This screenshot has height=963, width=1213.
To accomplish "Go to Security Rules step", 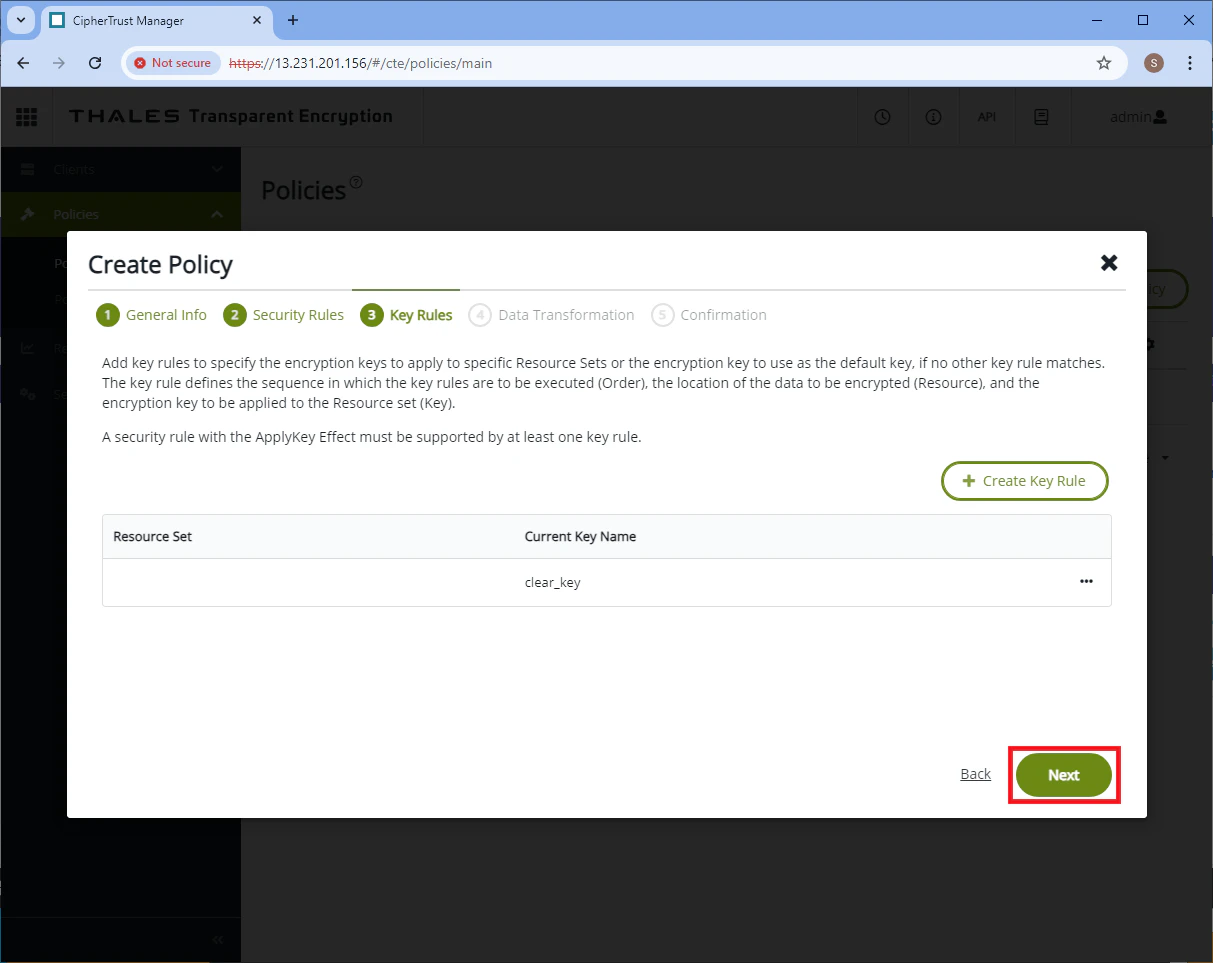I will pos(283,315).
